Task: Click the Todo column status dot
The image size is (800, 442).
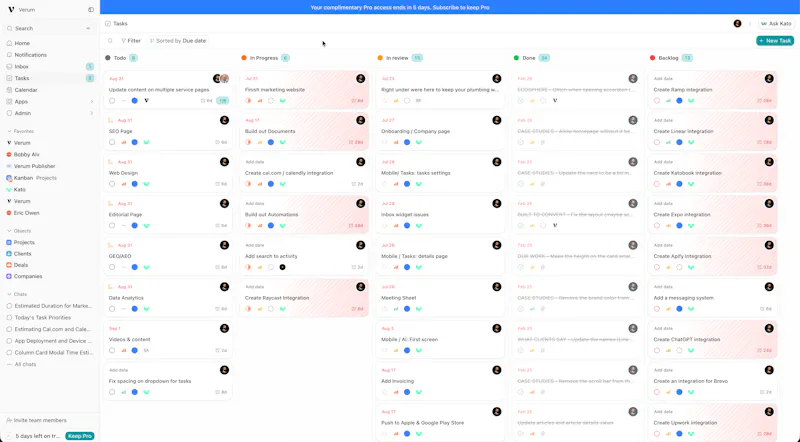Action: point(108,58)
